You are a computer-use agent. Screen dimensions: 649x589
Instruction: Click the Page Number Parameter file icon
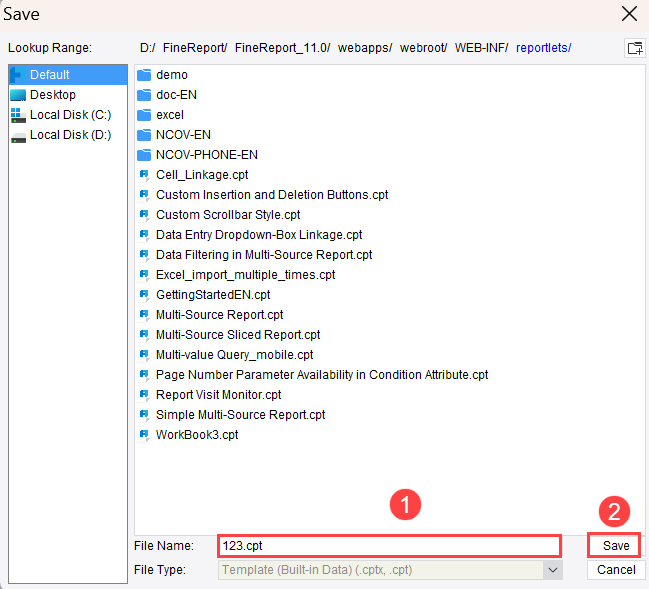[144, 375]
